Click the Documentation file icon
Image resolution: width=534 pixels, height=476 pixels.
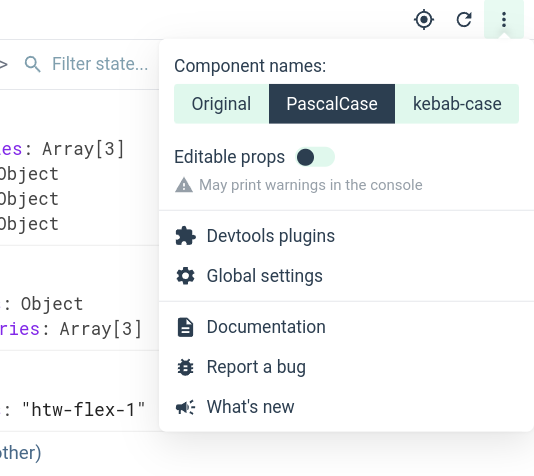[x=185, y=328]
